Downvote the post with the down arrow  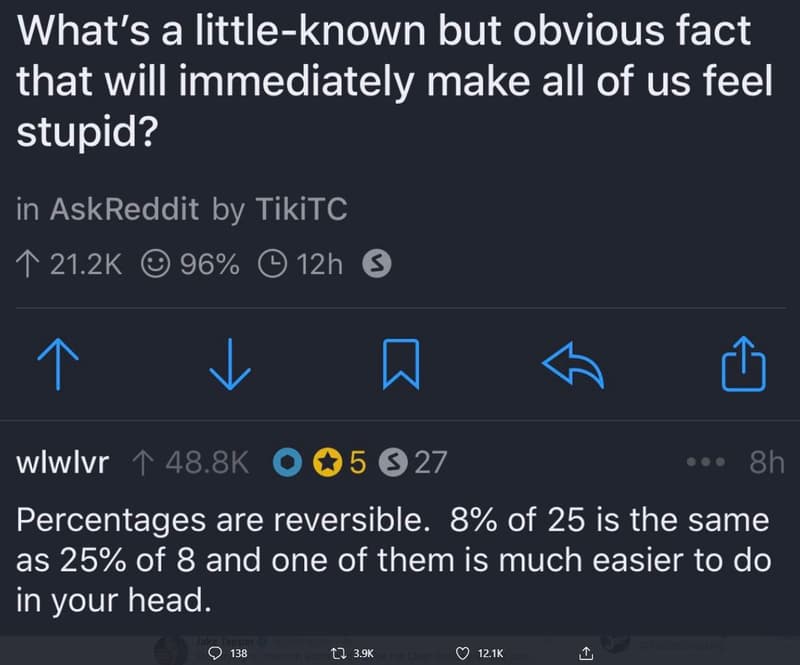[x=229, y=365]
